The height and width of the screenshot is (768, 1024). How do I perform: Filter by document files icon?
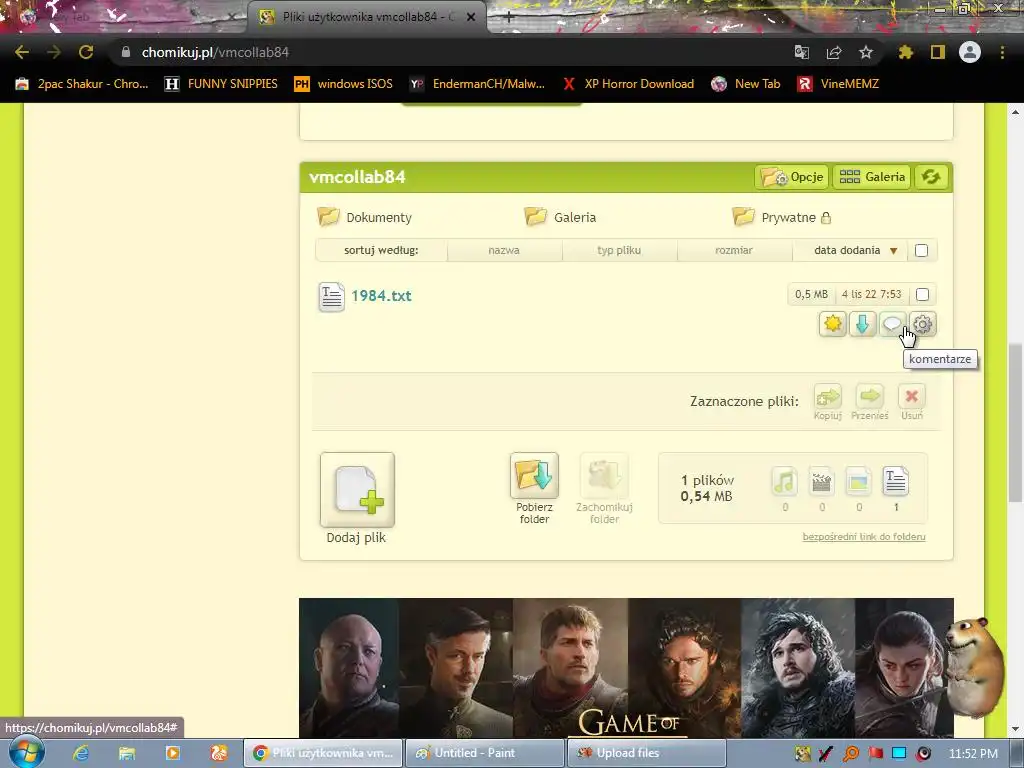895,482
